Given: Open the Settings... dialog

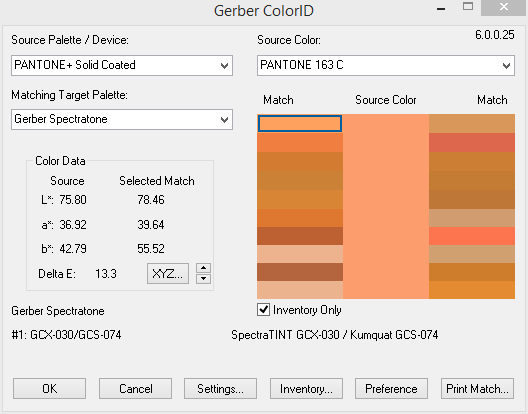Looking at the screenshot, I should (x=220, y=389).
